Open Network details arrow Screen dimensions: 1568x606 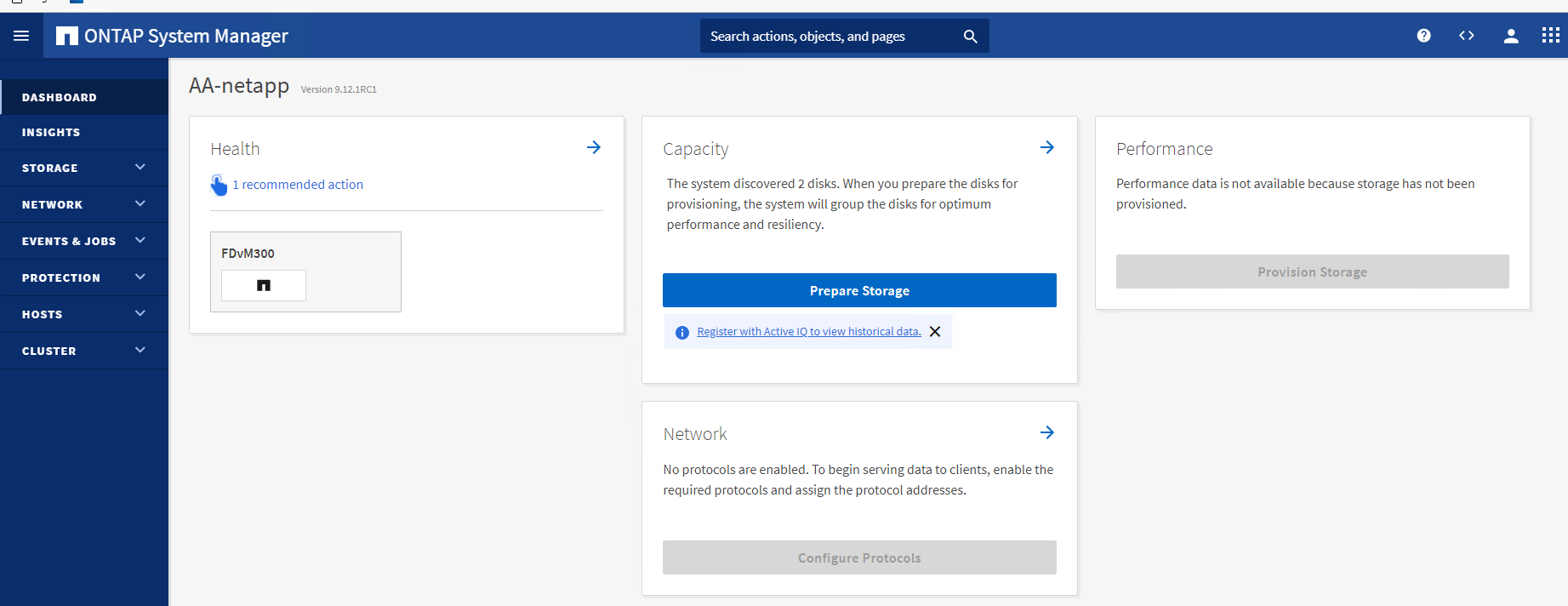click(1046, 433)
